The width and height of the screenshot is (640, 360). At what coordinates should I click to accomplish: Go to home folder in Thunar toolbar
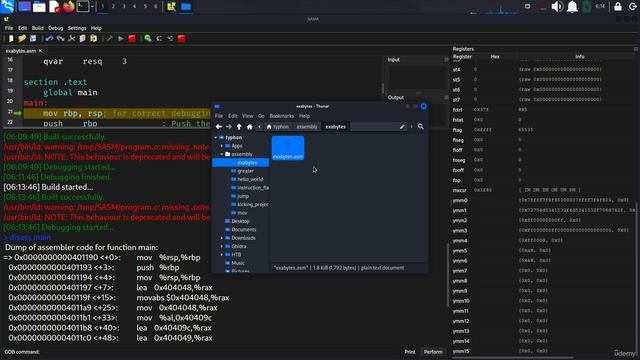click(250, 127)
